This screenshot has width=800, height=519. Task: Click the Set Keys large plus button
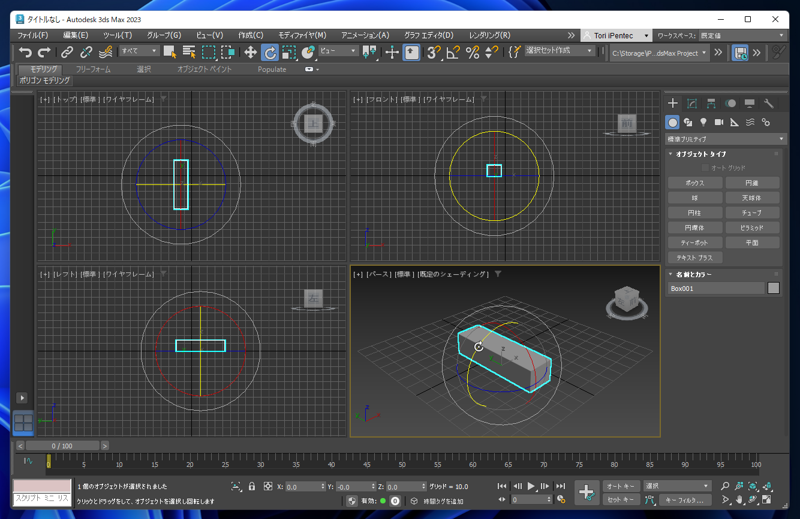pyautogui.click(x=586, y=492)
